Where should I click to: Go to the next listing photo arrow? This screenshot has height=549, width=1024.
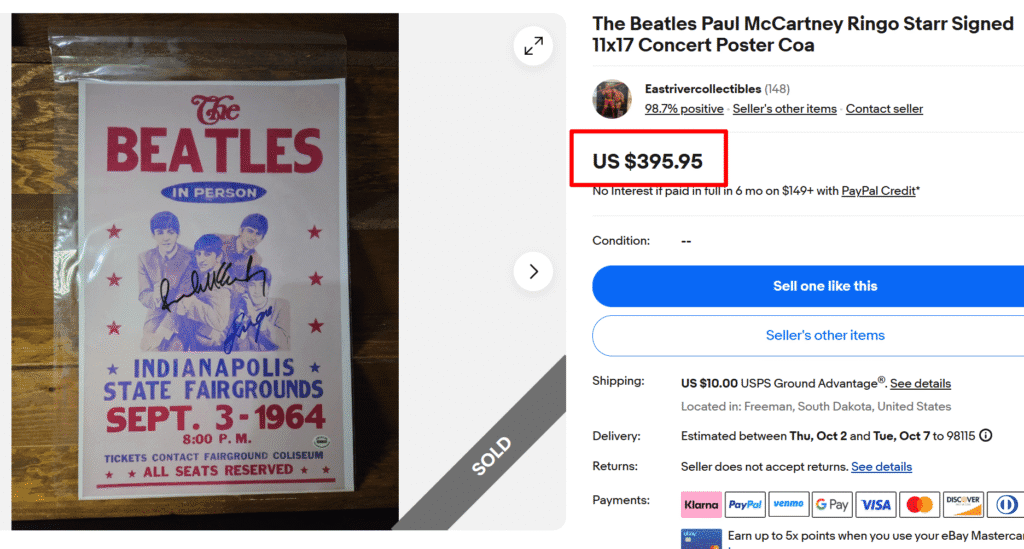click(533, 271)
